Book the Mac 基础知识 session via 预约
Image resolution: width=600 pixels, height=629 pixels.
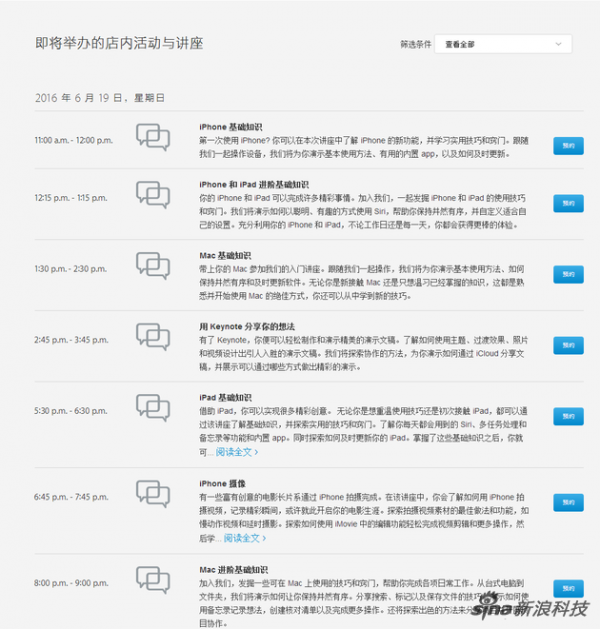568,274
